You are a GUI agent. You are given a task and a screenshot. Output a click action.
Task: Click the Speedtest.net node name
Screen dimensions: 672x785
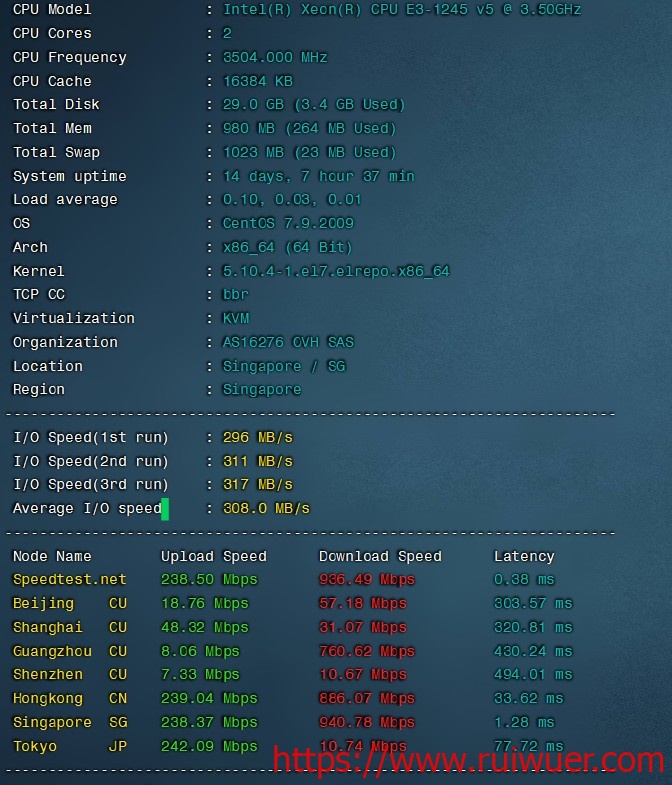click(x=69, y=580)
